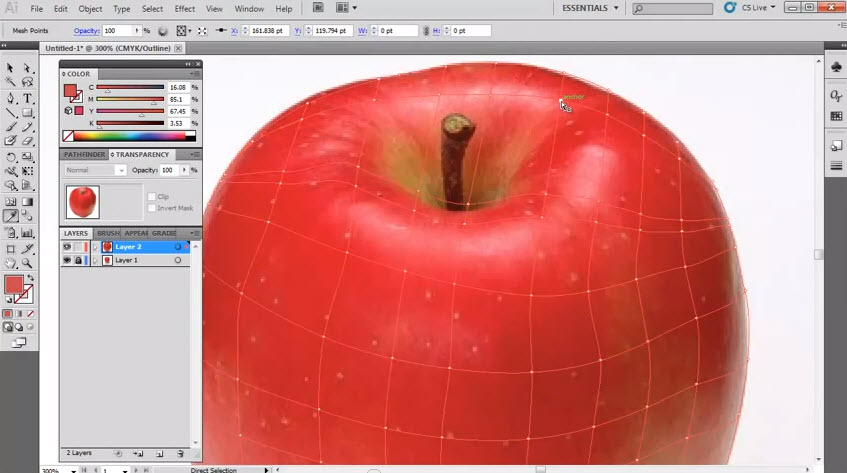Viewport: 847px width, 473px height.
Task: Open control bar Opacity arrow
Action: coord(137,31)
